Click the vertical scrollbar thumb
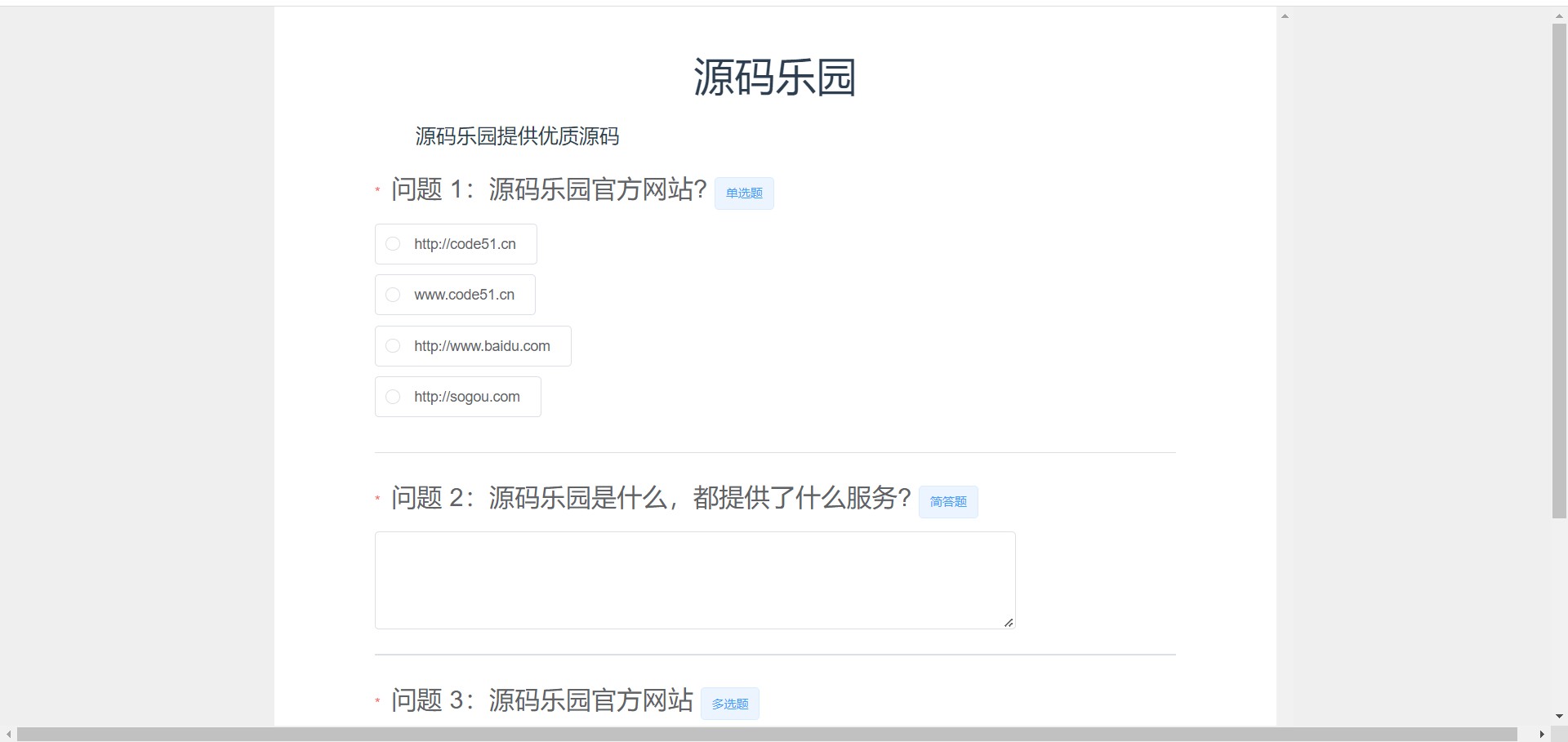1568x742 pixels. click(x=1559, y=271)
